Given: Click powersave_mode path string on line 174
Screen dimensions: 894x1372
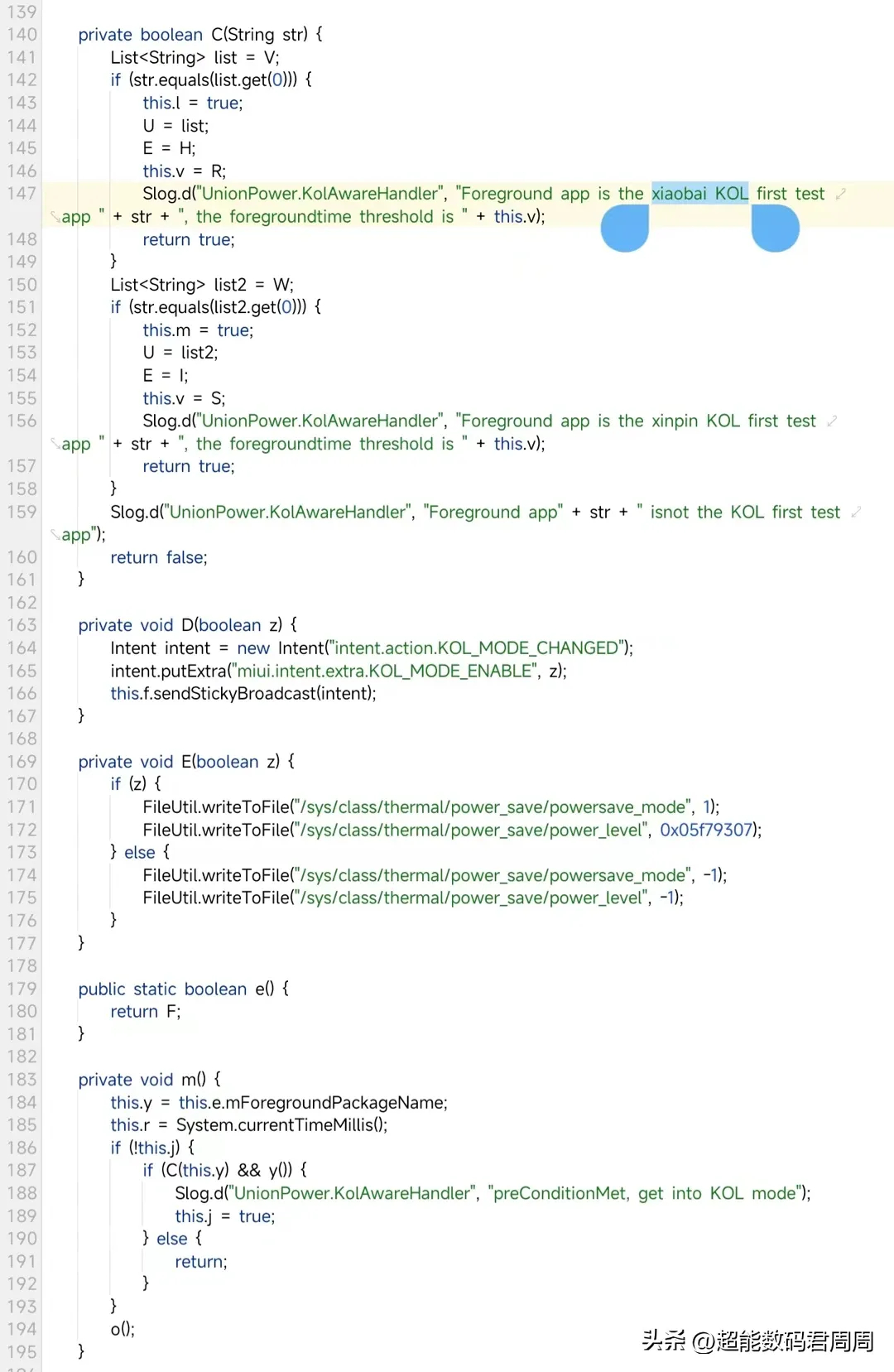Looking at the screenshot, I should coord(493,875).
